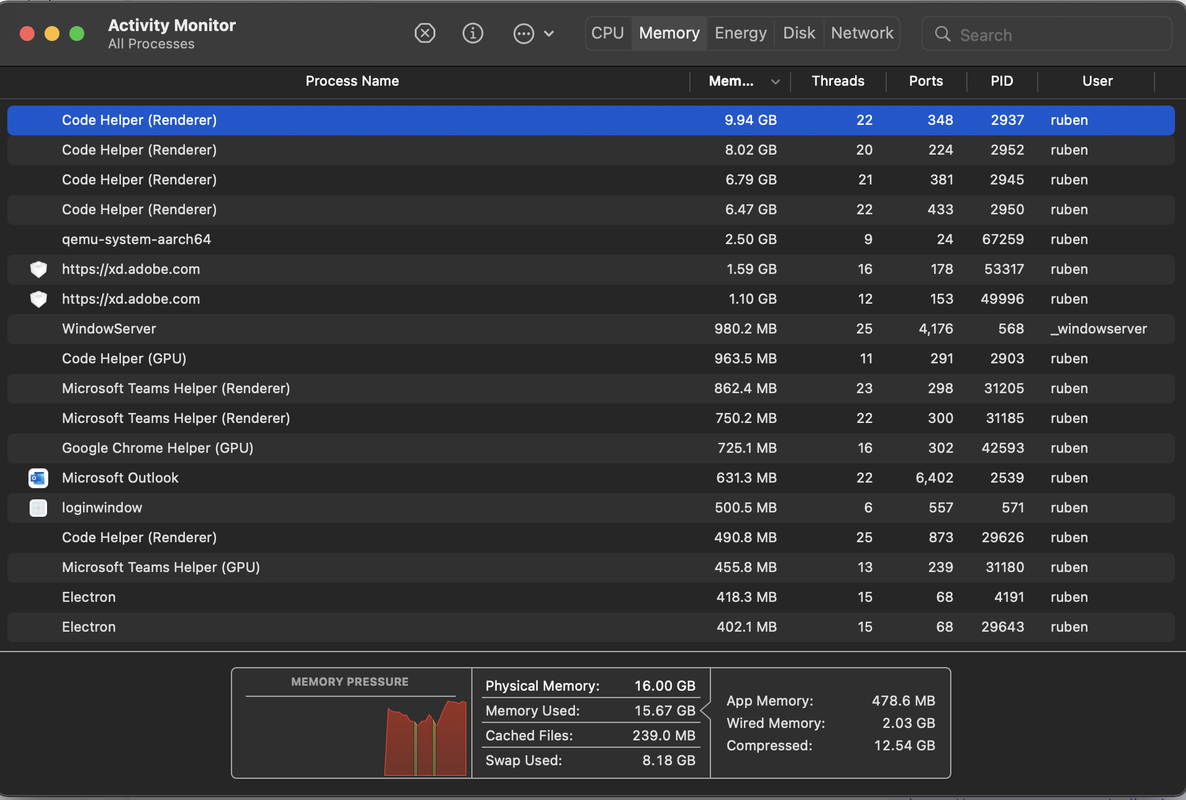Image resolution: width=1186 pixels, height=800 pixels.
Task: Click the All Processes subtitle
Action: 151,44
